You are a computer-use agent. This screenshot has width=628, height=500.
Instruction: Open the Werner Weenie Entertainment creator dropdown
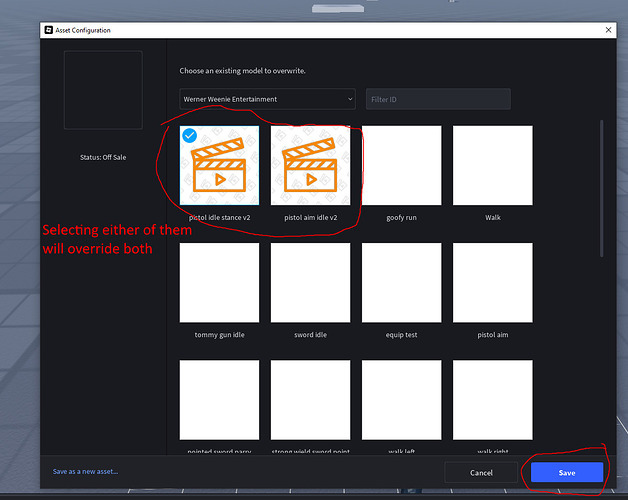(x=267, y=99)
